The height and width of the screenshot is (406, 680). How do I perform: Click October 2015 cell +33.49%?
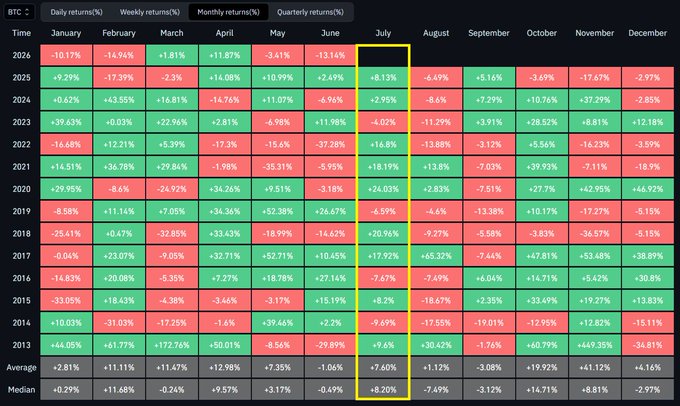point(542,300)
